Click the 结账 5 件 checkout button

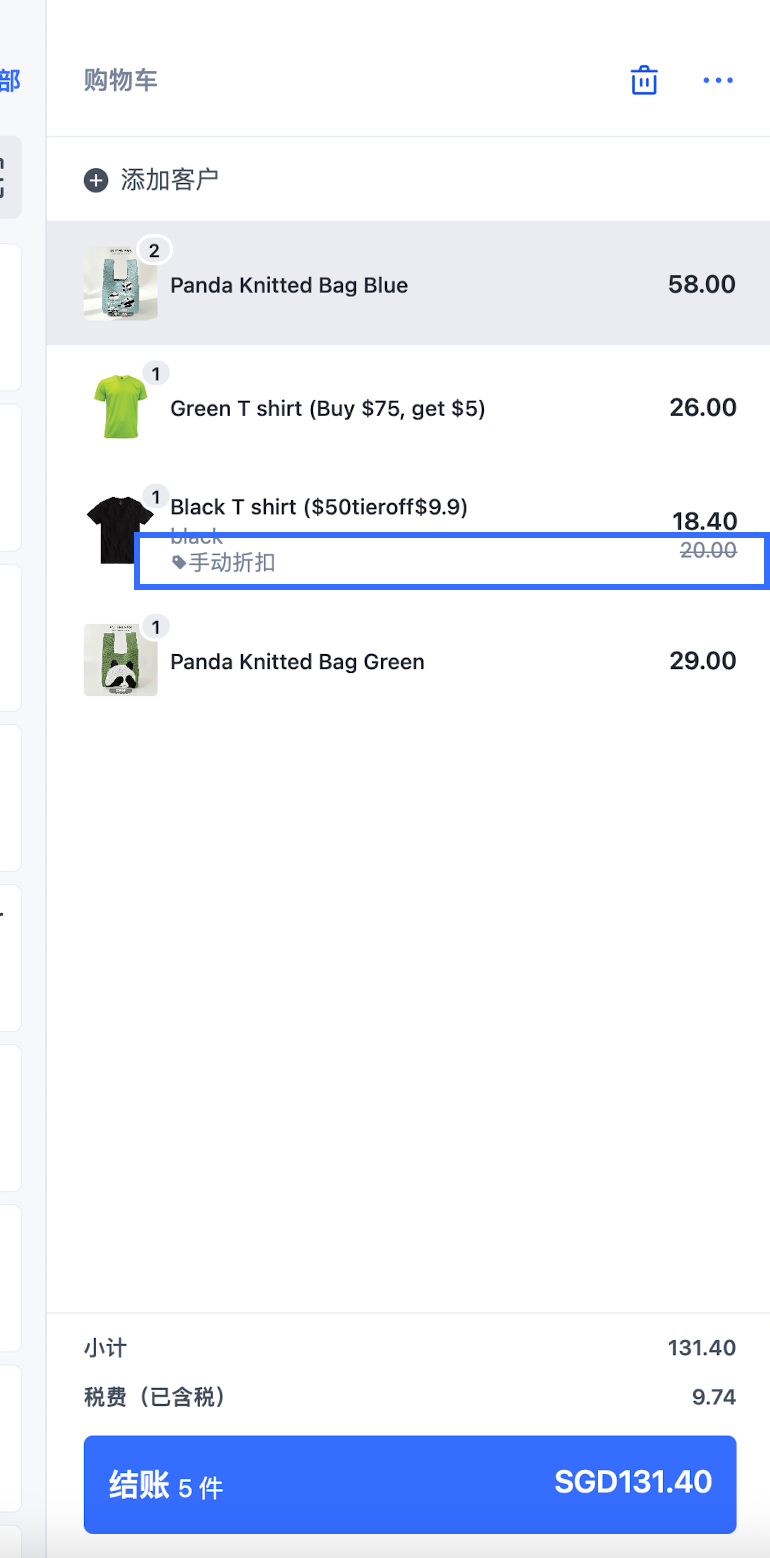[410, 1485]
